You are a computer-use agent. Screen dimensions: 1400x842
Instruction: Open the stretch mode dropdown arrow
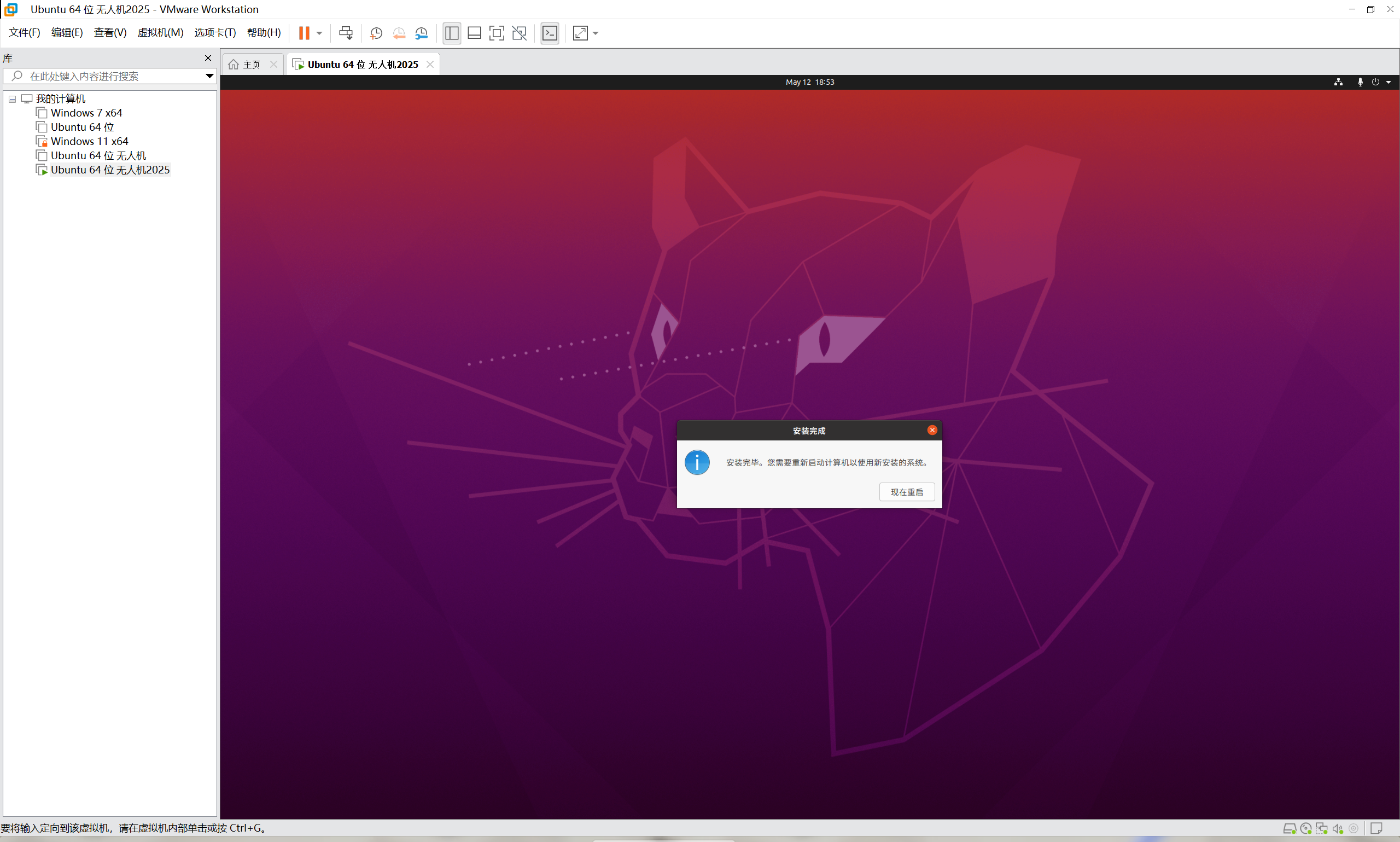point(596,33)
